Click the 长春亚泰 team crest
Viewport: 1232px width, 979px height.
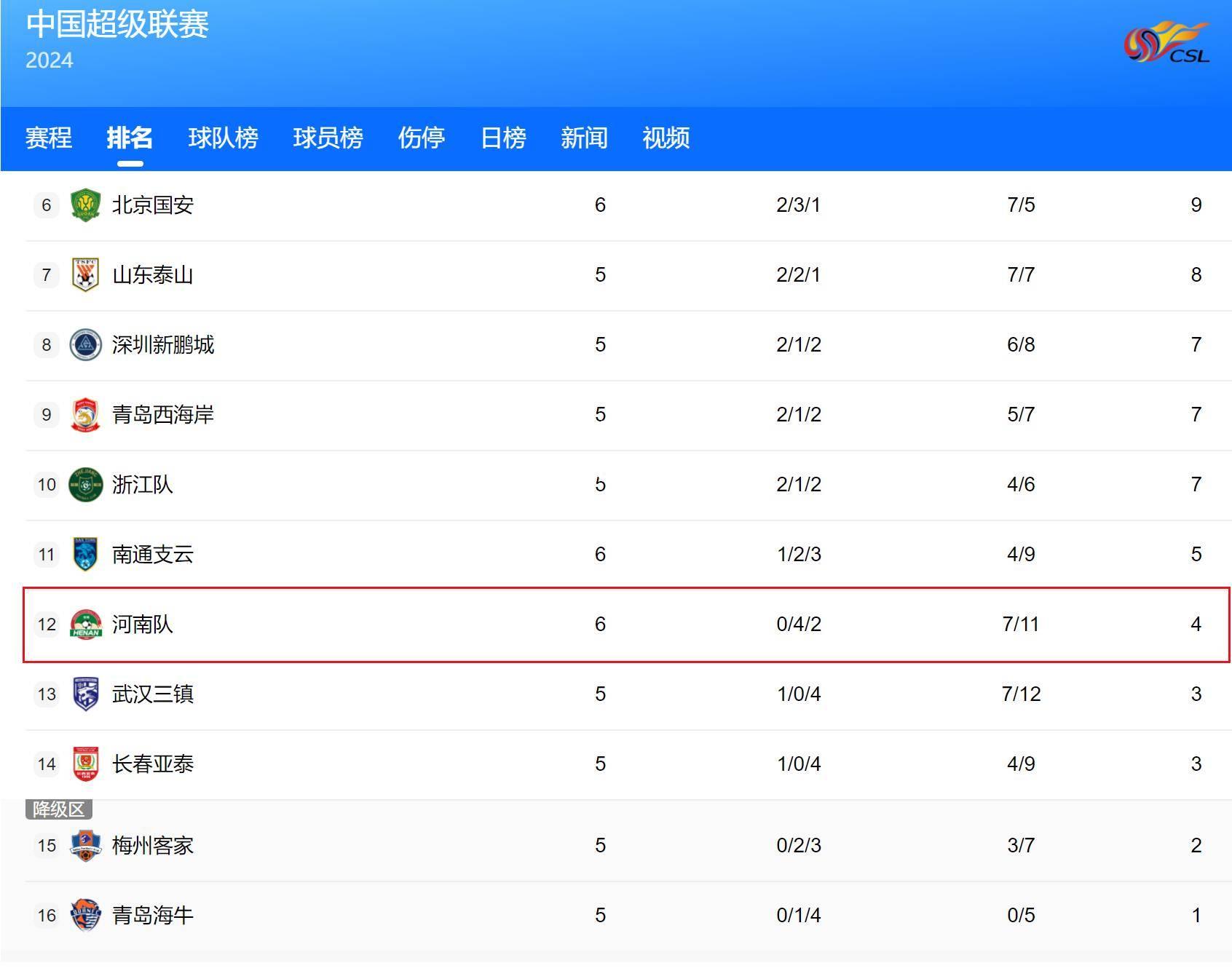(85, 764)
